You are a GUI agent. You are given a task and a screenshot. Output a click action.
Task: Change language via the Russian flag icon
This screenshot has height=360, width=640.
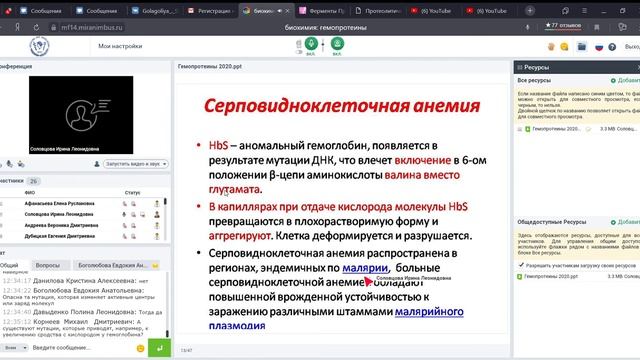tap(599, 47)
